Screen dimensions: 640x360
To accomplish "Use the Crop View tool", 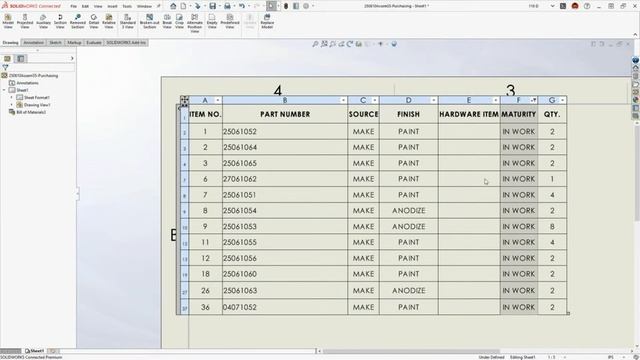I will coord(180,21).
